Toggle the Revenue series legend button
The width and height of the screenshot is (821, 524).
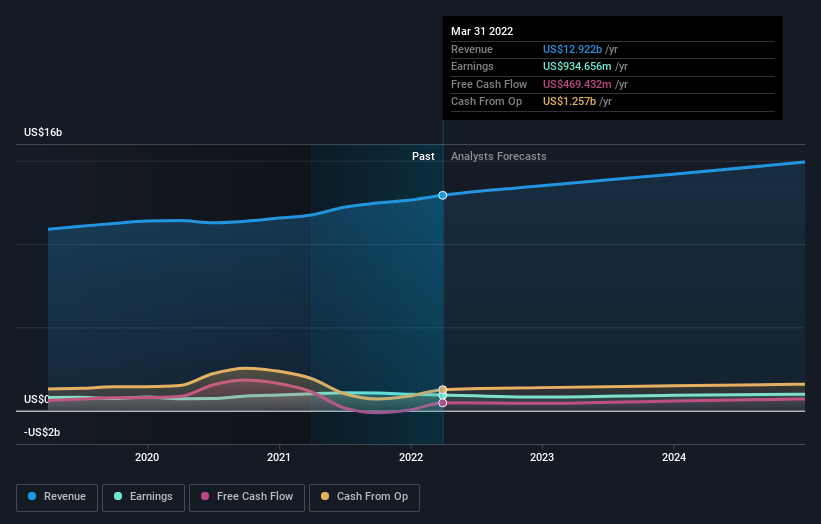point(57,497)
